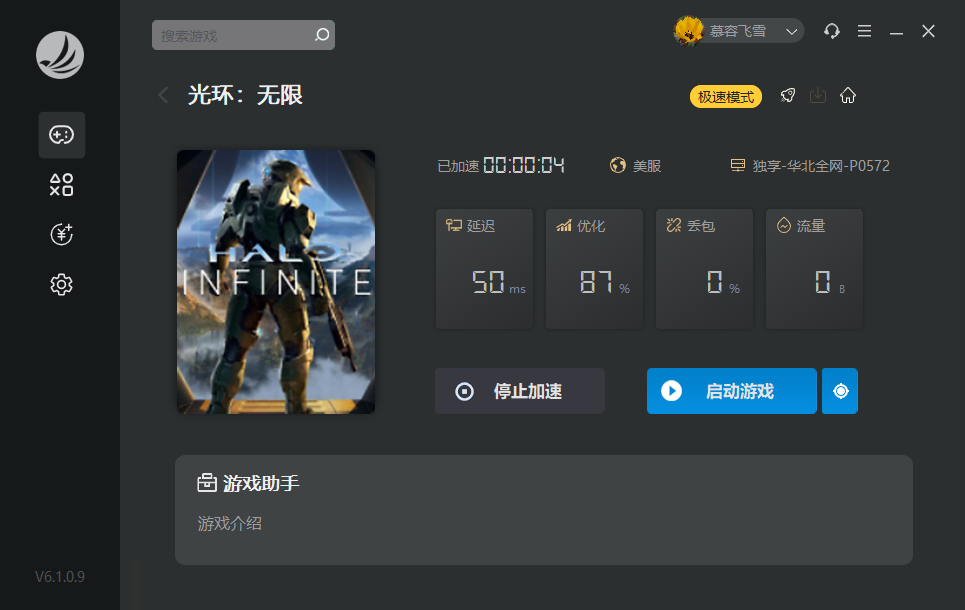The height and width of the screenshot is (610, 965).
Task: Click the server icon beside node name
Action: [737, 165]
